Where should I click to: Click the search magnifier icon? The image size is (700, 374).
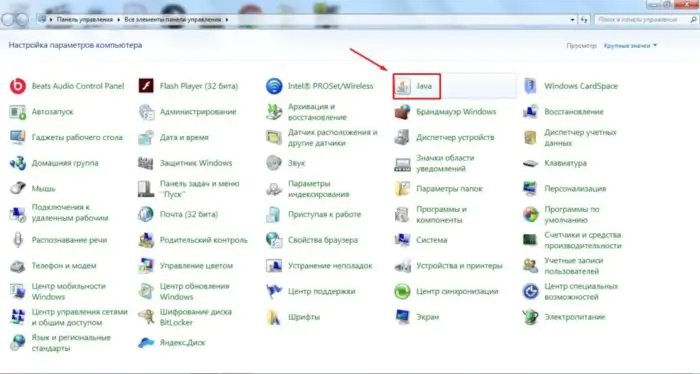693,20
